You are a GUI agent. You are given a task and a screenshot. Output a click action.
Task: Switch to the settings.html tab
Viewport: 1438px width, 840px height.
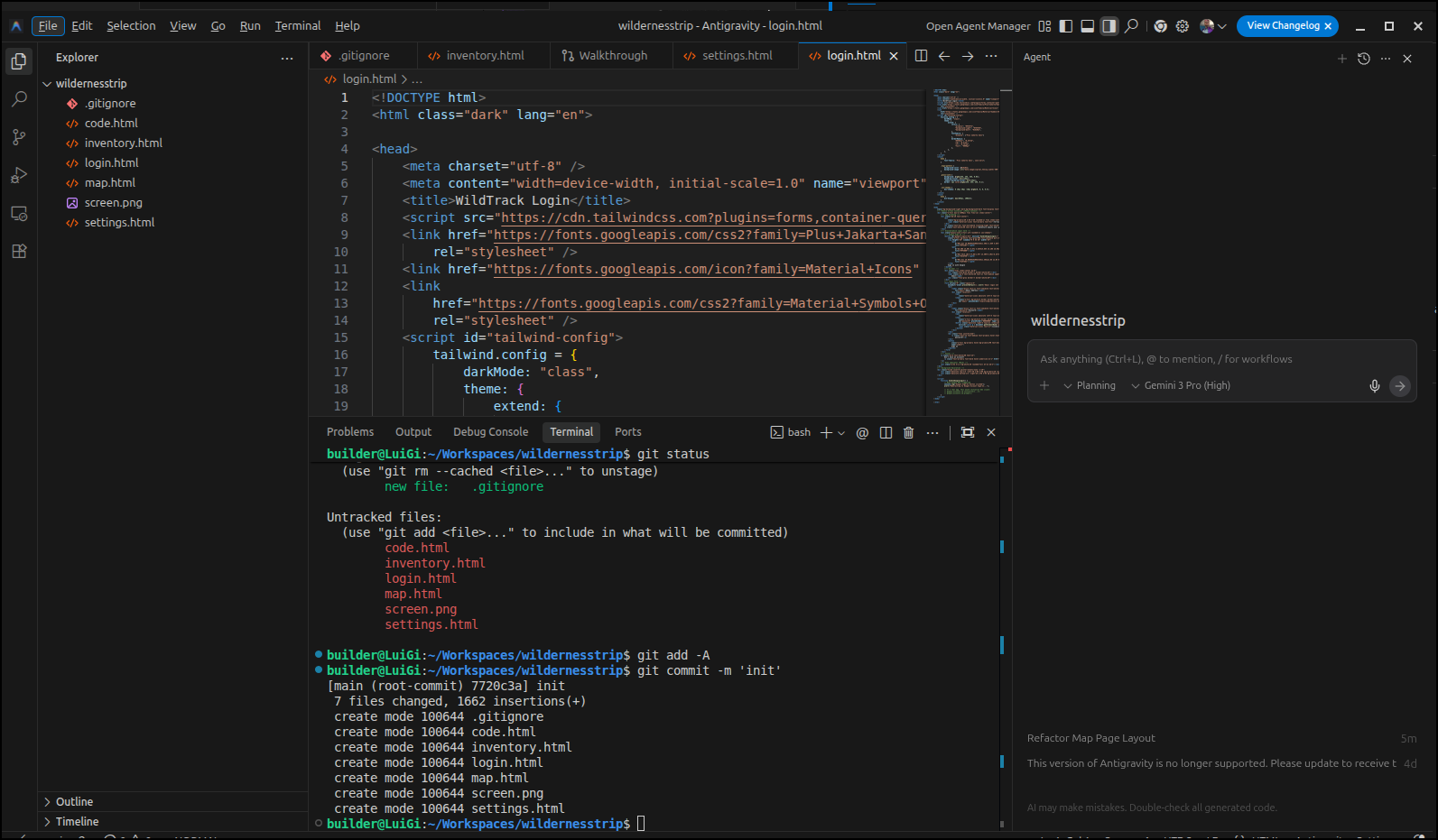736,56
